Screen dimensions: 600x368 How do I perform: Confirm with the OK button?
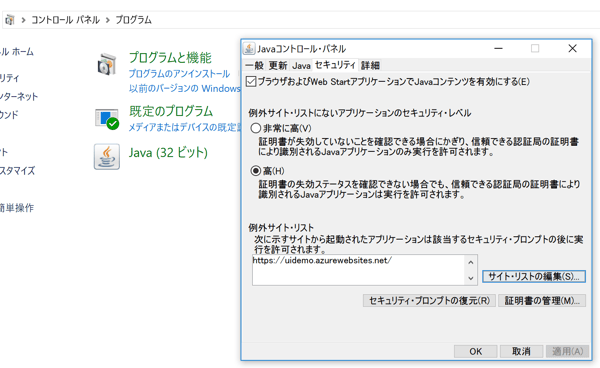476,351
